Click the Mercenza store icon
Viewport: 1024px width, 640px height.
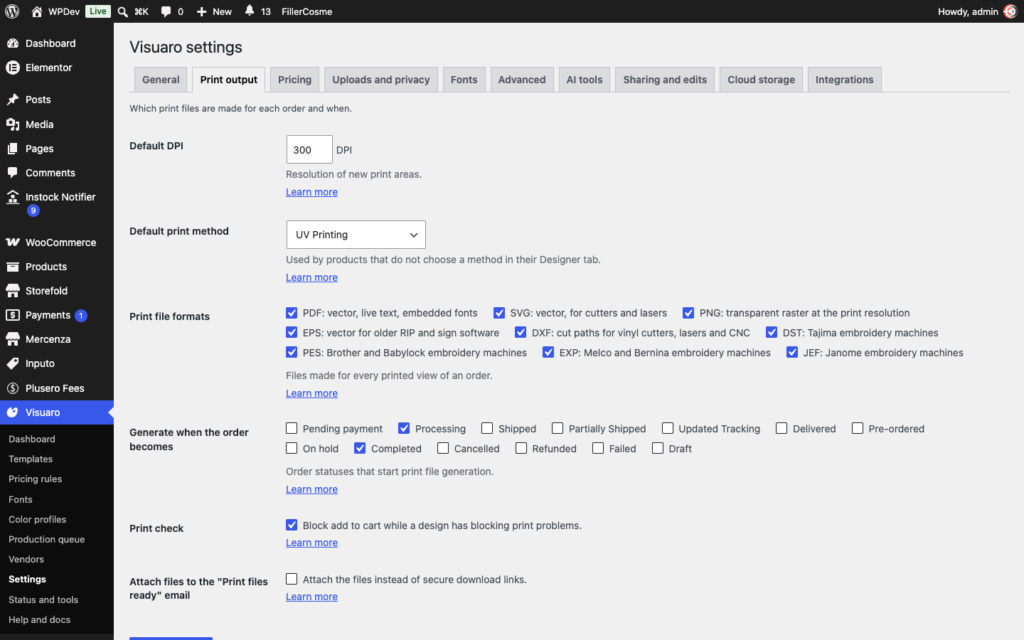[12, 339]
